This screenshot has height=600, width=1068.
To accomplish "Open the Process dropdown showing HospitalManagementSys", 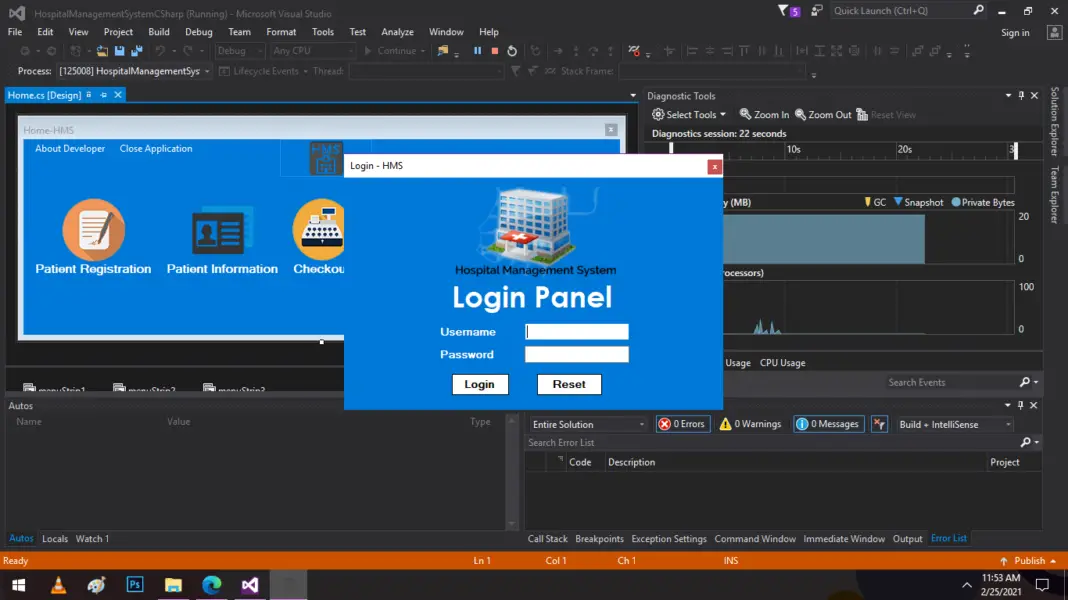I will click(x=135, y=71).
